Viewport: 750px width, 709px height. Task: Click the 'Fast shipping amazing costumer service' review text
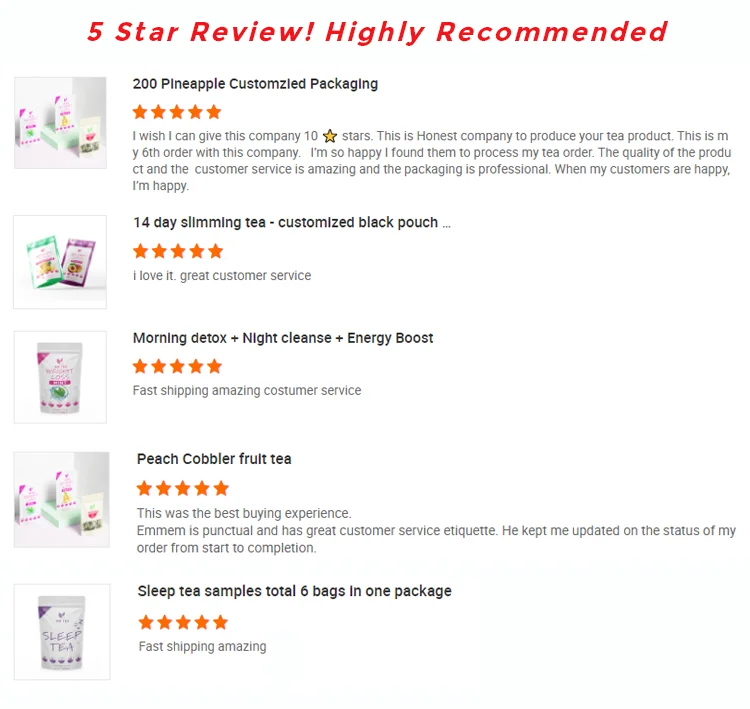point(247,391)
